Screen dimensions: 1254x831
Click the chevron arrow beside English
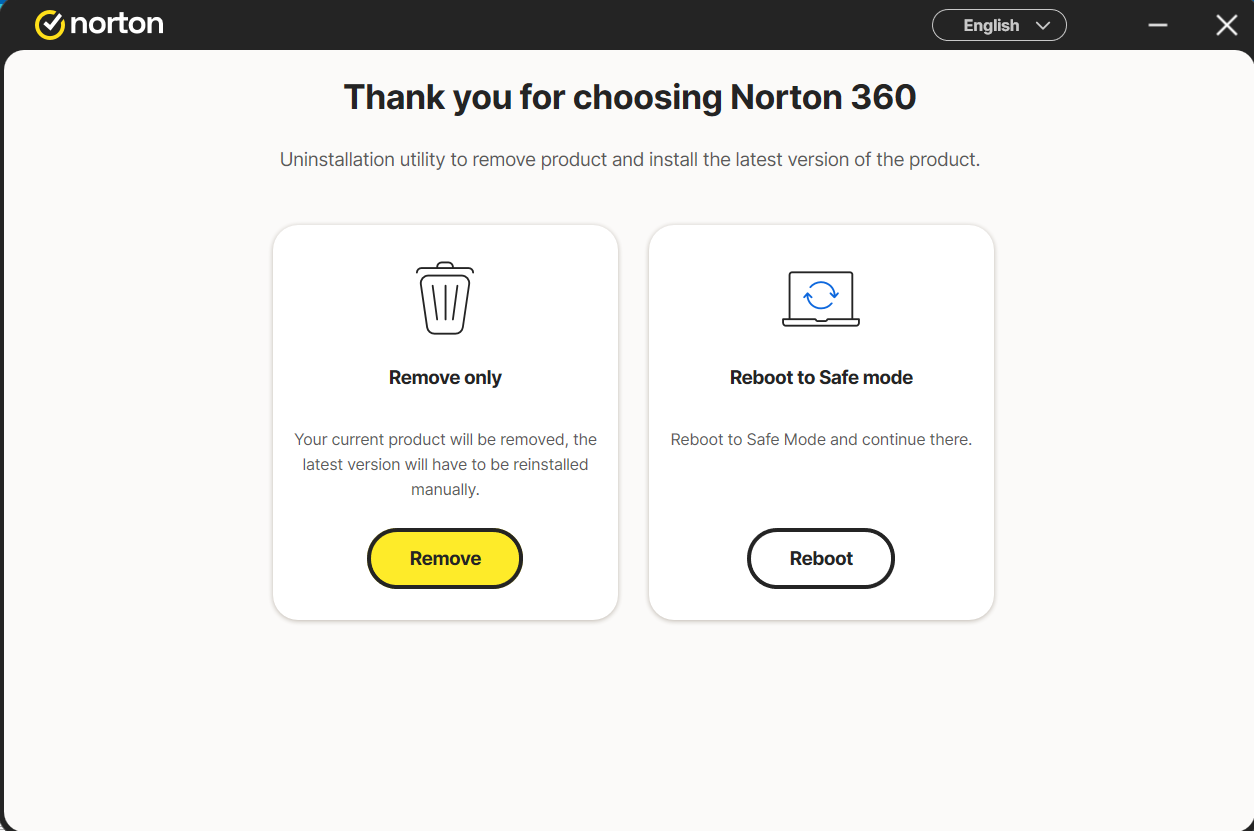[1043, 25]
